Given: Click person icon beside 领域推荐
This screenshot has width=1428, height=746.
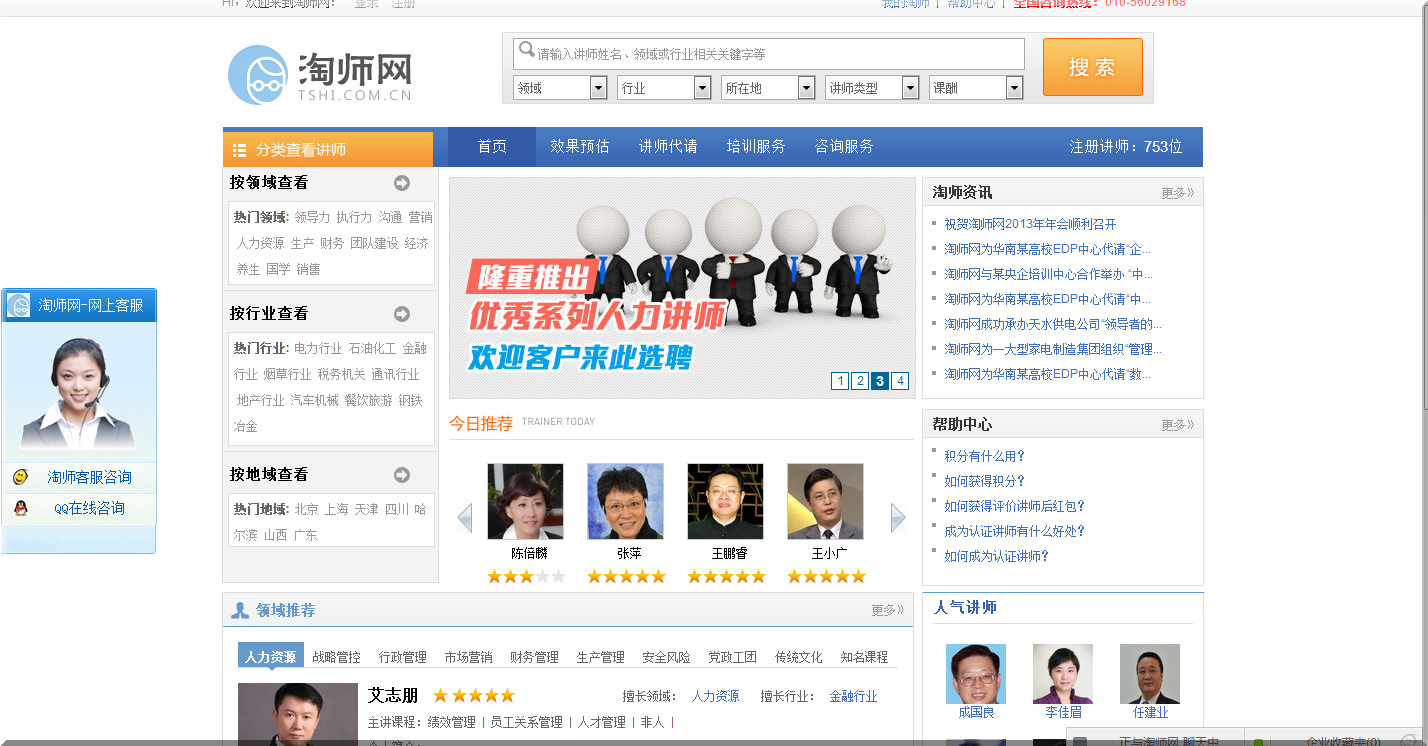Looking at the screenshot, I should click(240, 610).
